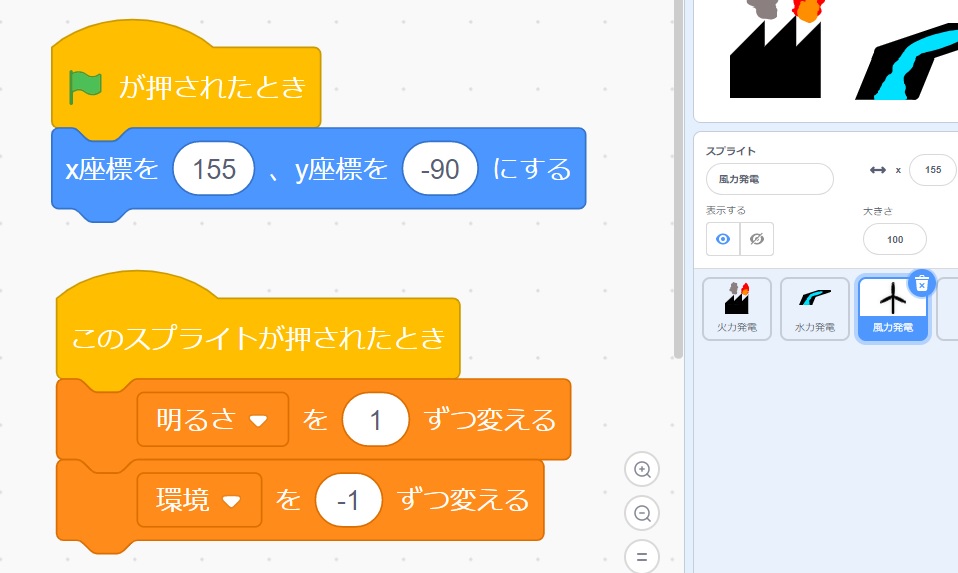Select the 水力発電 sprite thumbnail
The width and height of the screenshot is (958, 573).
(814, 308)
